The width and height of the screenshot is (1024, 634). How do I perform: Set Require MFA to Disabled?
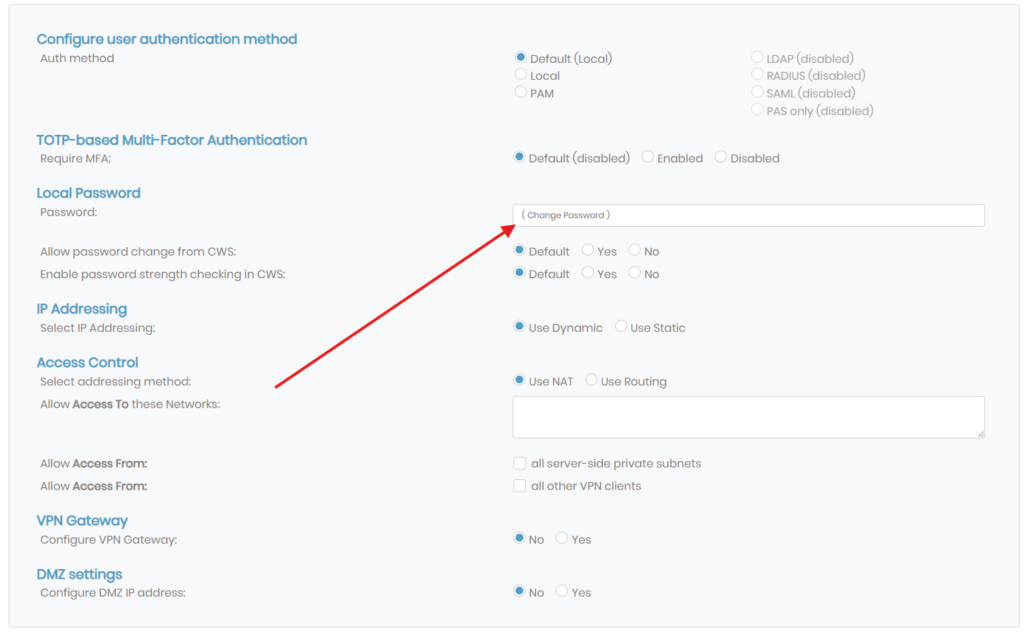[720, 157]
